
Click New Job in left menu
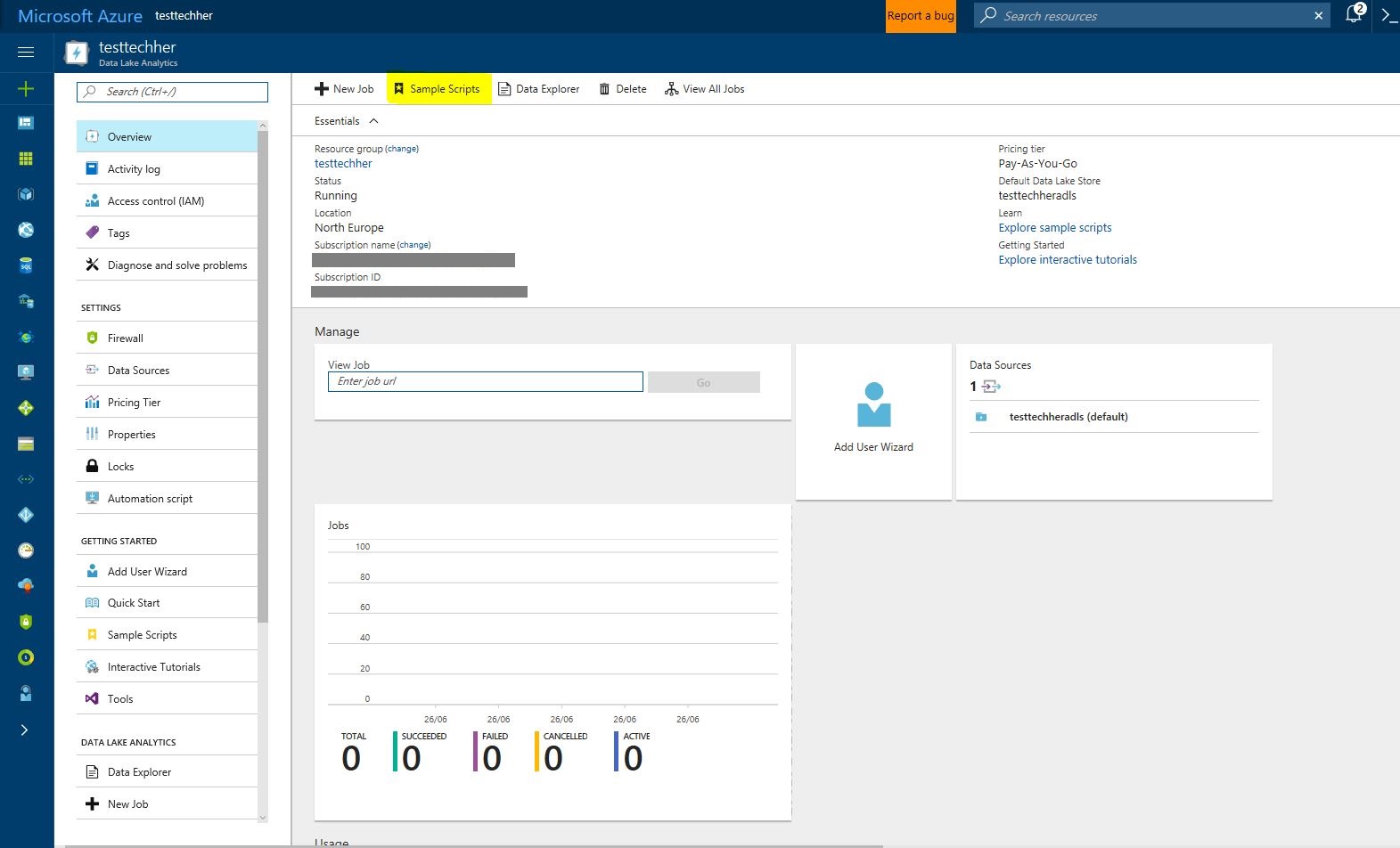click(167, 803)
